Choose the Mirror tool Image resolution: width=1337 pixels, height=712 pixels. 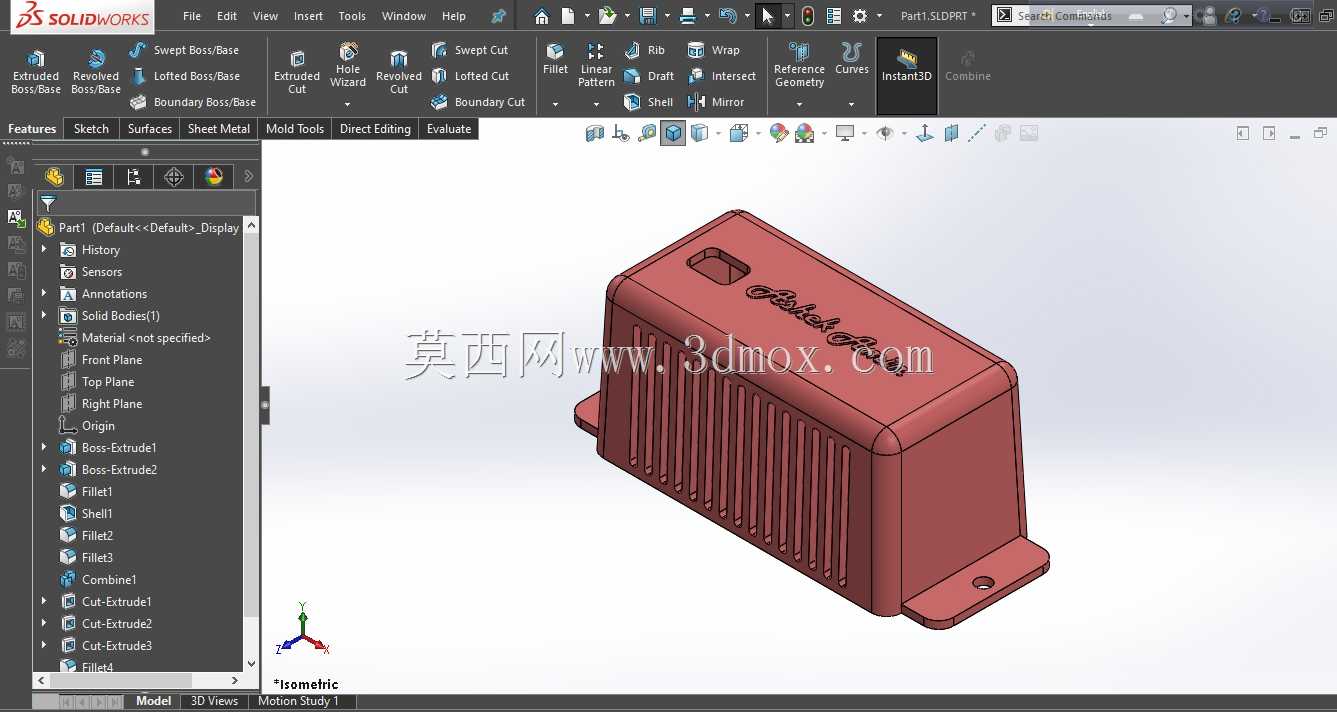pyautogui.click(x=716, y=102)
